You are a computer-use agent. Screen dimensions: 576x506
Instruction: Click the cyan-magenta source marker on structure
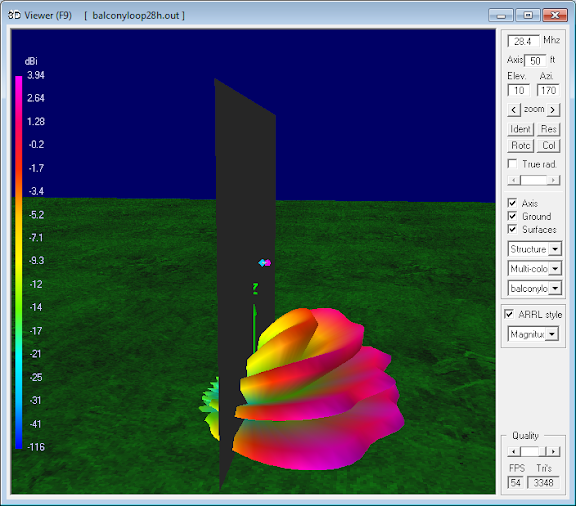tap(264, 263)
